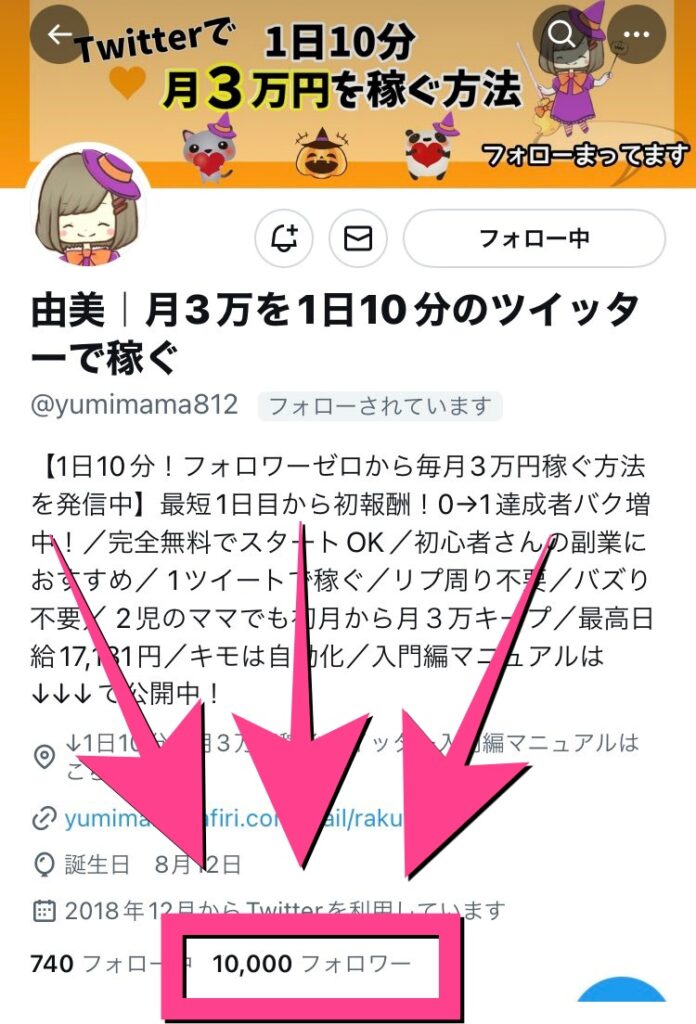Click the @yumimama812 handle
This screenshot has width=696, height=1024.
point(134,405)
